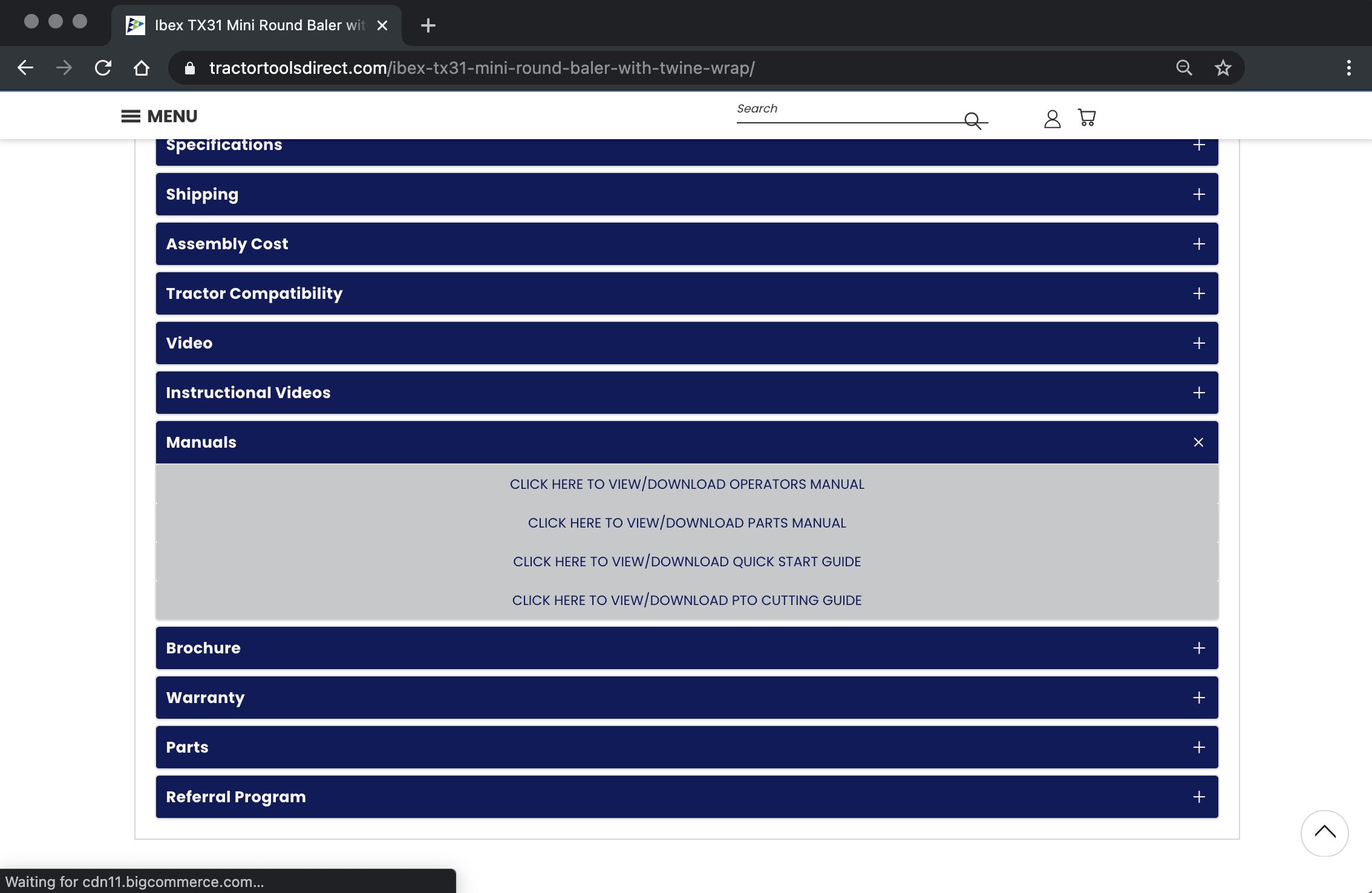Click the search magnifier icon in site header
Image resolution: width=1372 pixels, height=893 pixels.
(973, 120)
